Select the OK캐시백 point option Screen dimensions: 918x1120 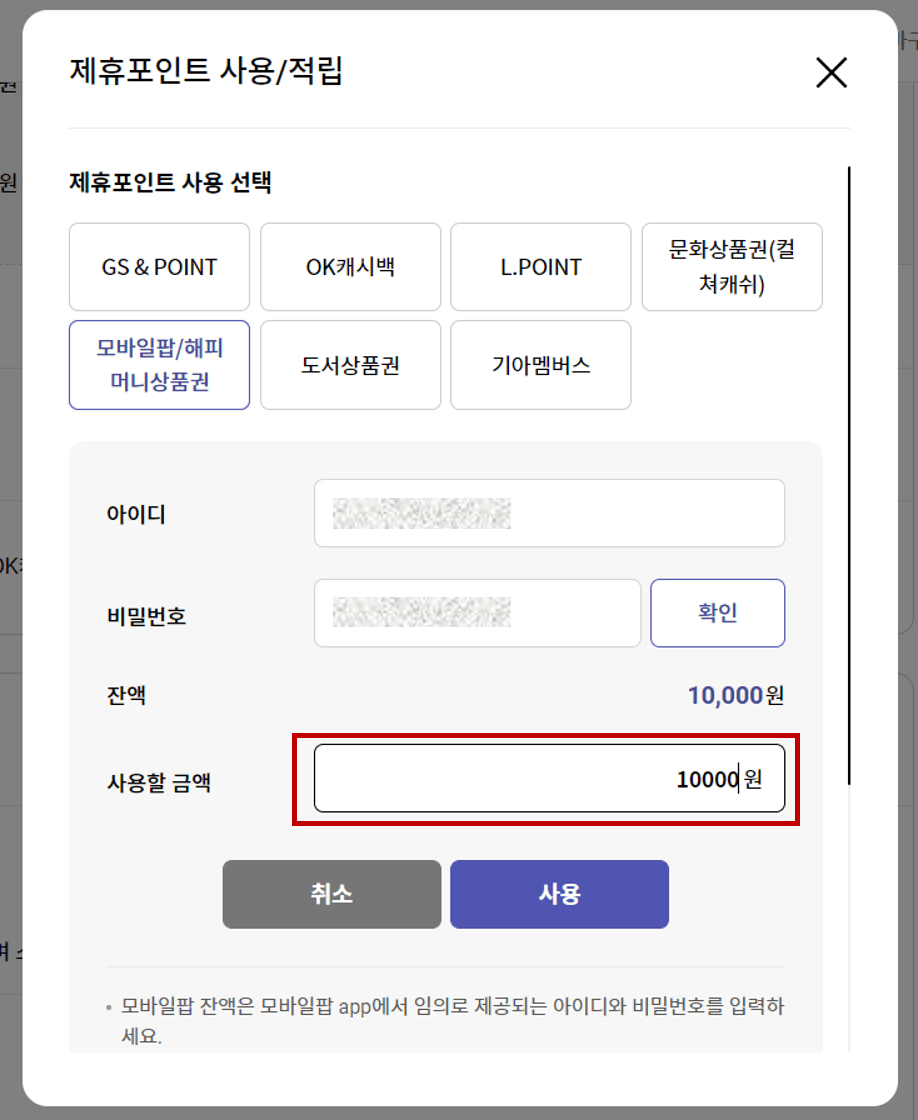click(350, 266)
